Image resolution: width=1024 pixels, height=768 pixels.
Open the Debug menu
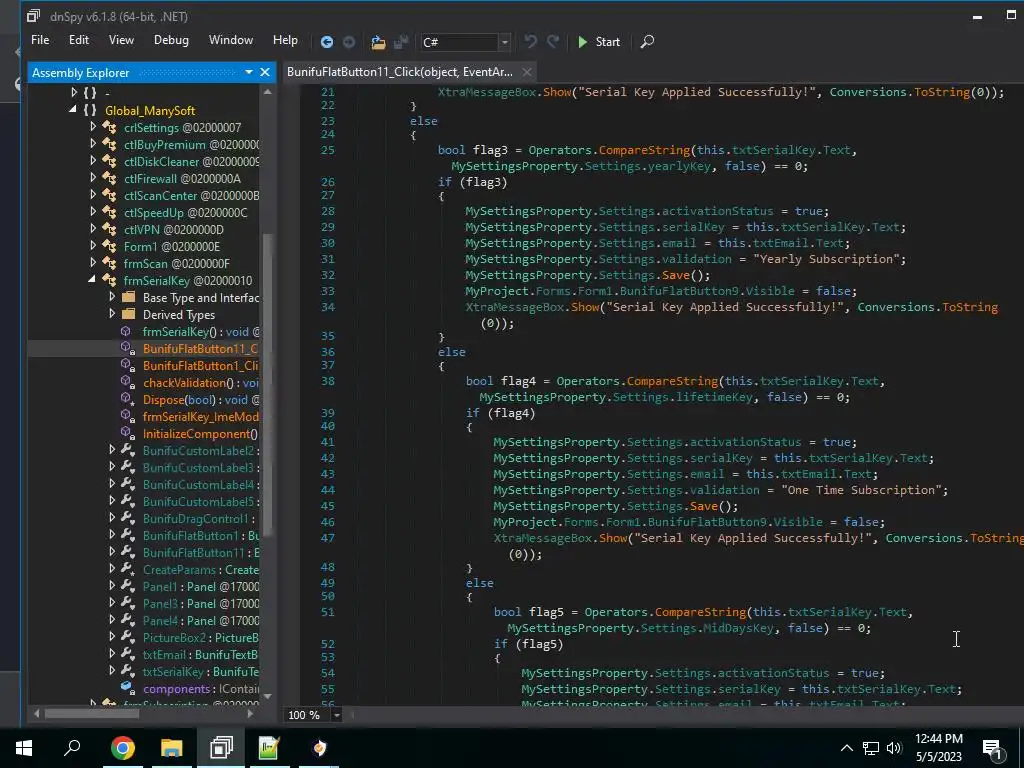[171, 40]
